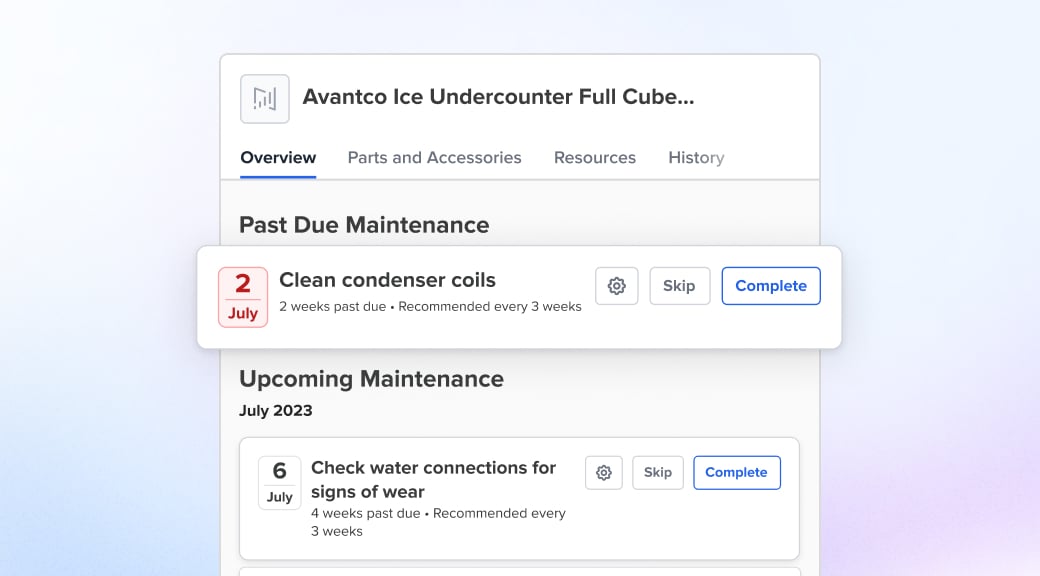
Task: Select the July 2023 month label
Action: 276,410
